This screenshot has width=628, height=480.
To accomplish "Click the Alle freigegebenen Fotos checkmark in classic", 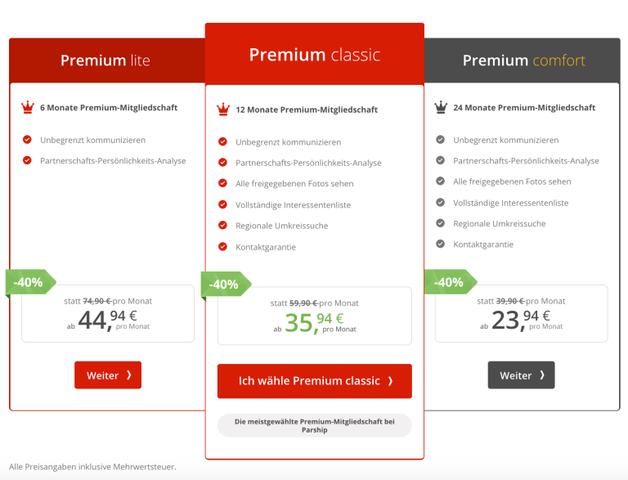I will [x=223, y=183].
